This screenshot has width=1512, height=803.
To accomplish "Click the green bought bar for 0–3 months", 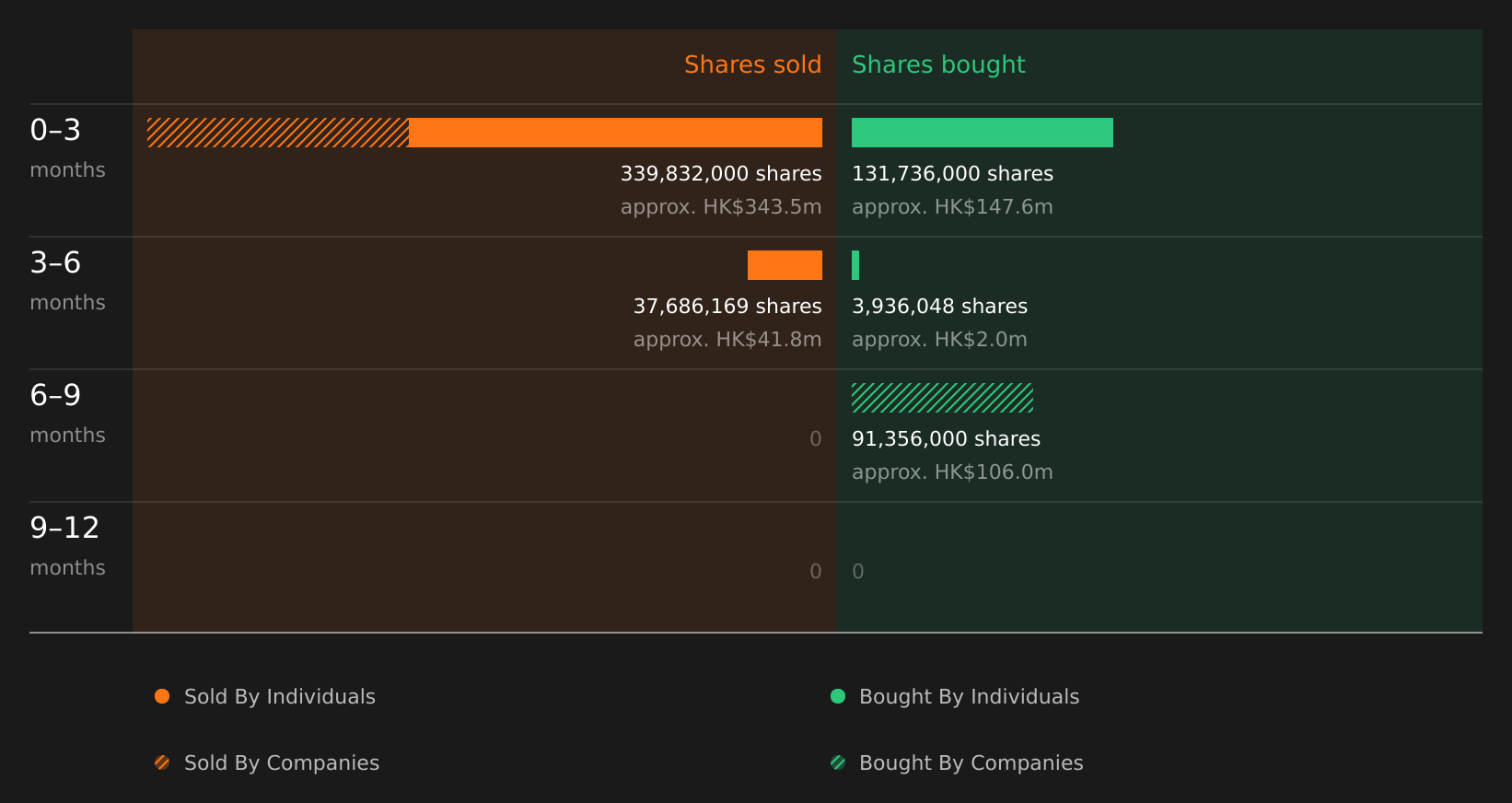I will (x=983, y=133).
